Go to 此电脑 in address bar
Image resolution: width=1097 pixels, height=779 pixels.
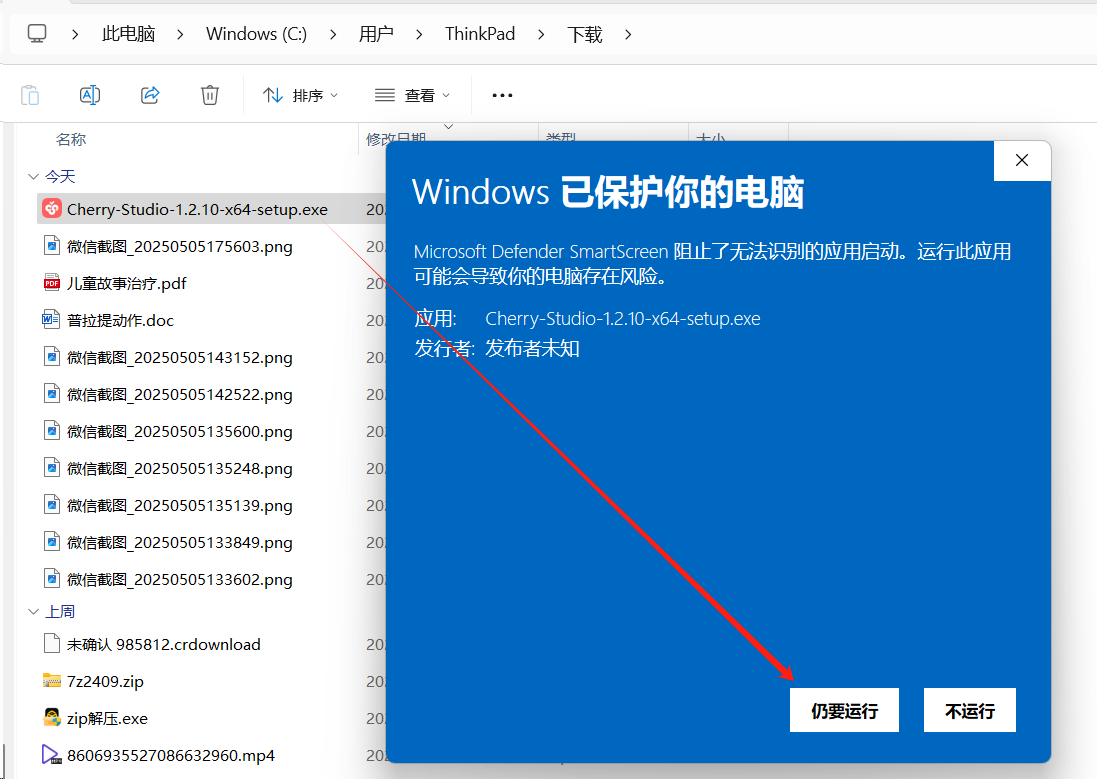129,34
